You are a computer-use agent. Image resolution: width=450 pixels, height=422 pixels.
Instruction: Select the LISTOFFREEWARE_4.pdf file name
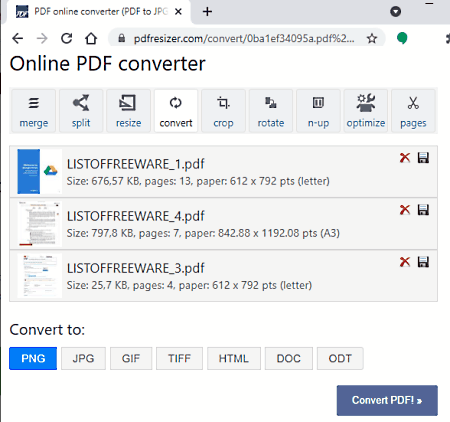[136, 216]
